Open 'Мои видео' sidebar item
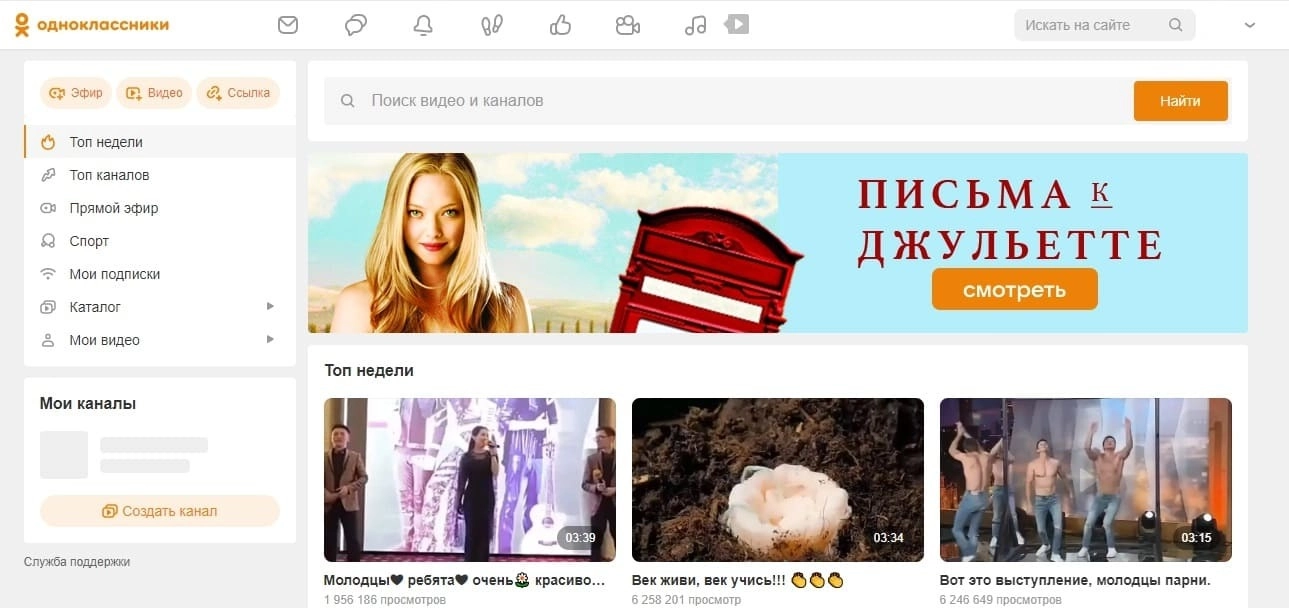 tap(160, 340)
